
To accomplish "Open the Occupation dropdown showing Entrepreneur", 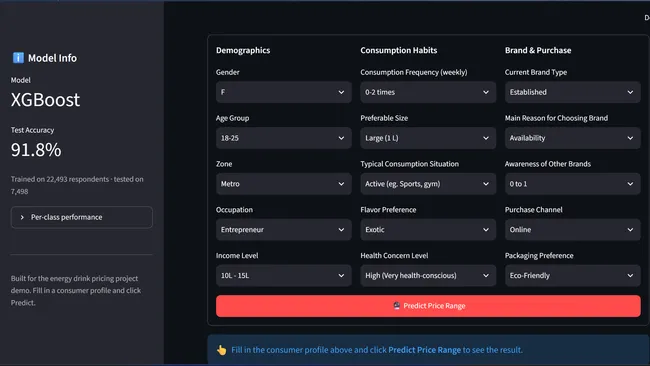I will coord(284,230).
